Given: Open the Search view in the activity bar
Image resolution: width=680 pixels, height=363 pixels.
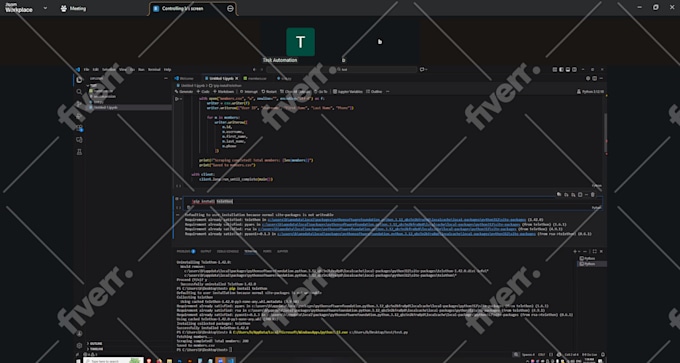Looking at the screenshot, I should [79, 92].
